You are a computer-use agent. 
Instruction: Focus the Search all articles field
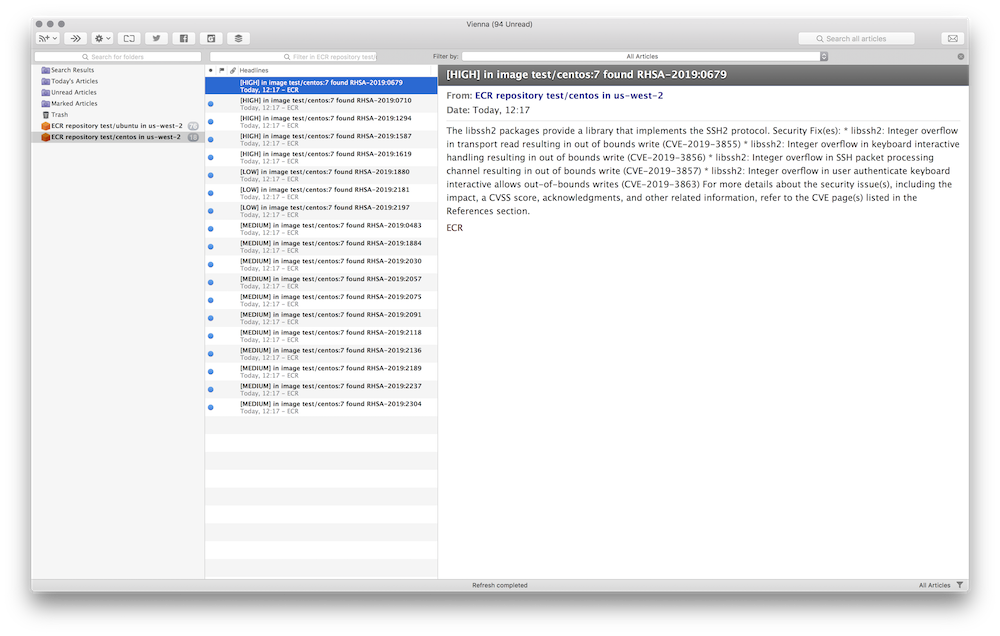pyautogui.click(x=856, y=38)
